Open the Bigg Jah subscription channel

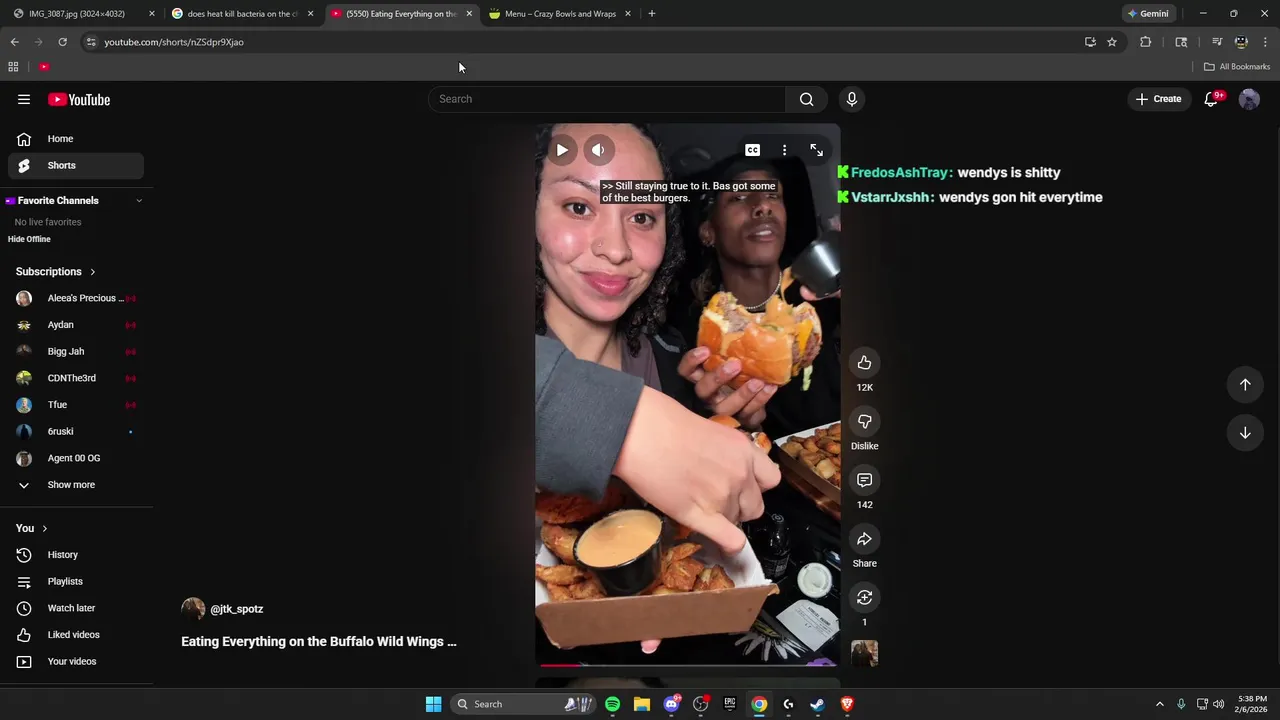76,352
